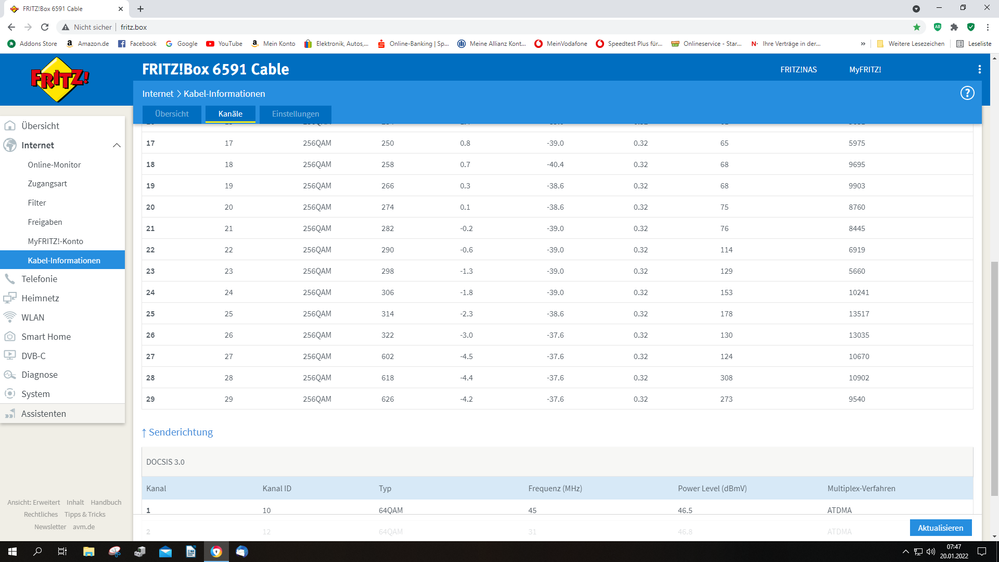Switch to the Einstellungen tab
Screen dimensions: 999x562
click(x=295, y=114)
